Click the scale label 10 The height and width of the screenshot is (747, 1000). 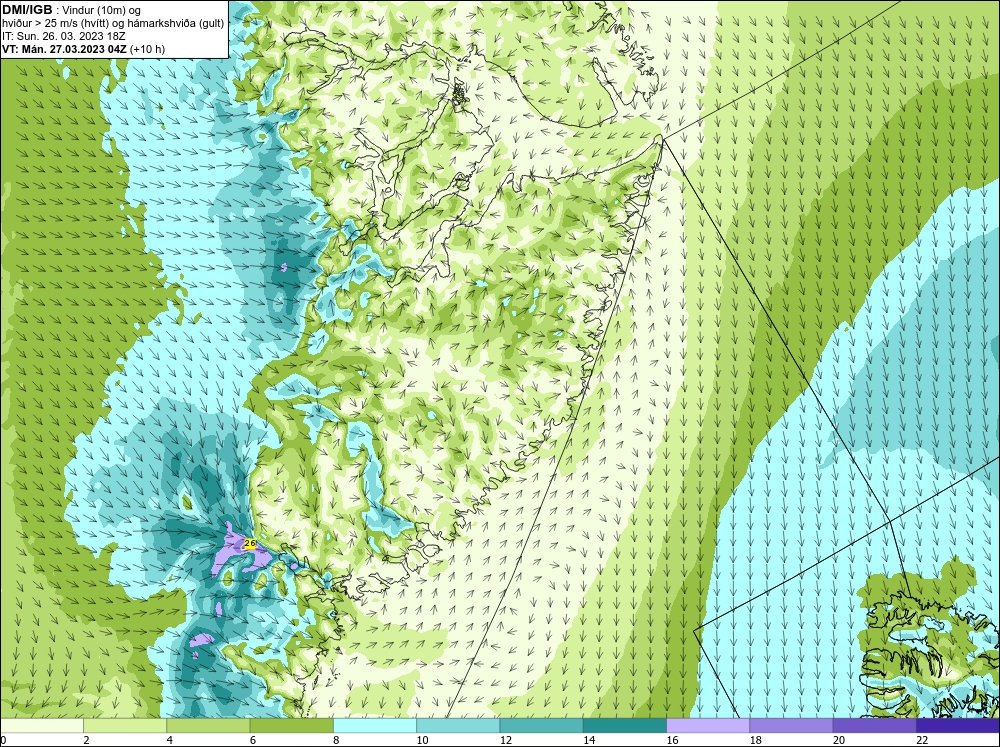point(422,740)
